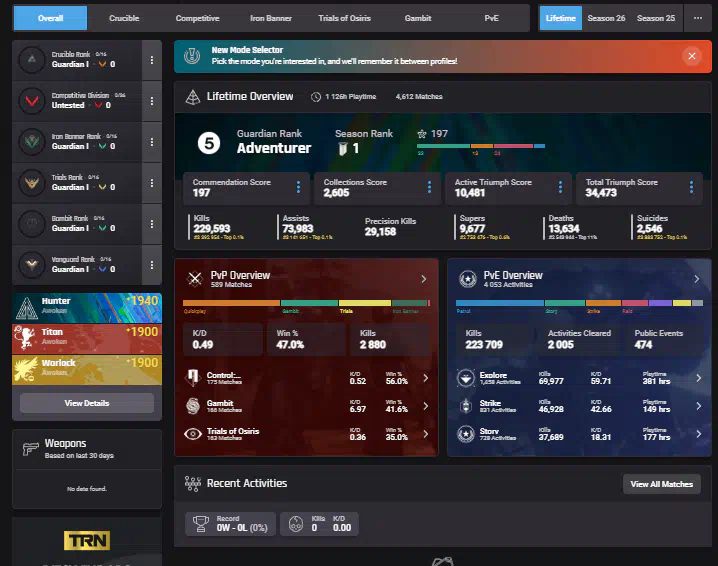Open Commendation Score options menu
Viewport: 718px width, 566px height.
coord(298,187)
